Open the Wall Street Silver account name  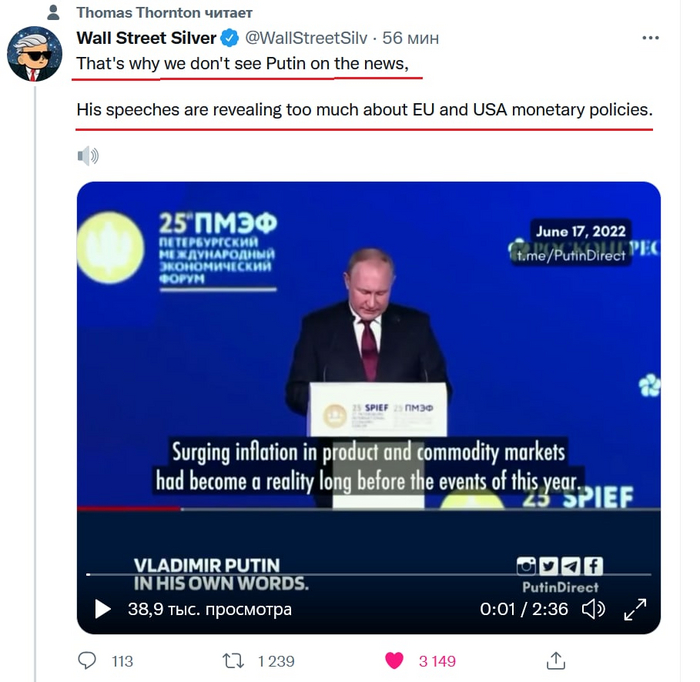click(x=146, y=39)
